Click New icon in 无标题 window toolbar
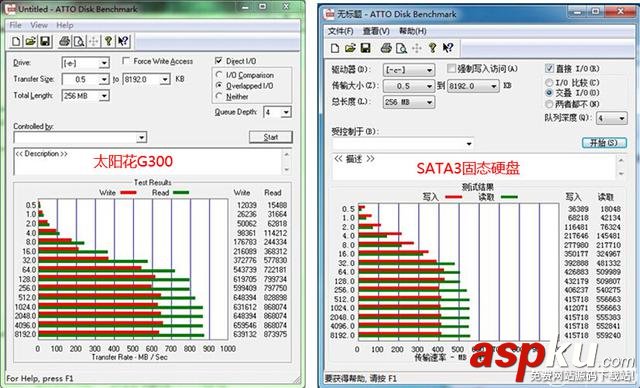Screen dimensions: 640x388 click(335, 48)
